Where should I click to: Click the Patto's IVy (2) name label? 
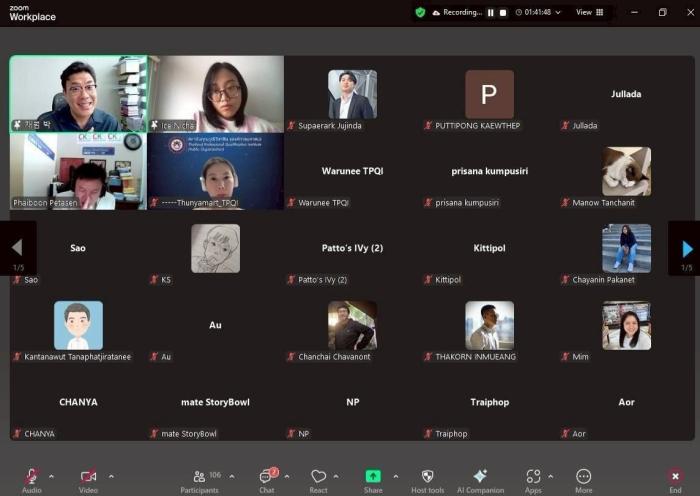coord(322,280)
